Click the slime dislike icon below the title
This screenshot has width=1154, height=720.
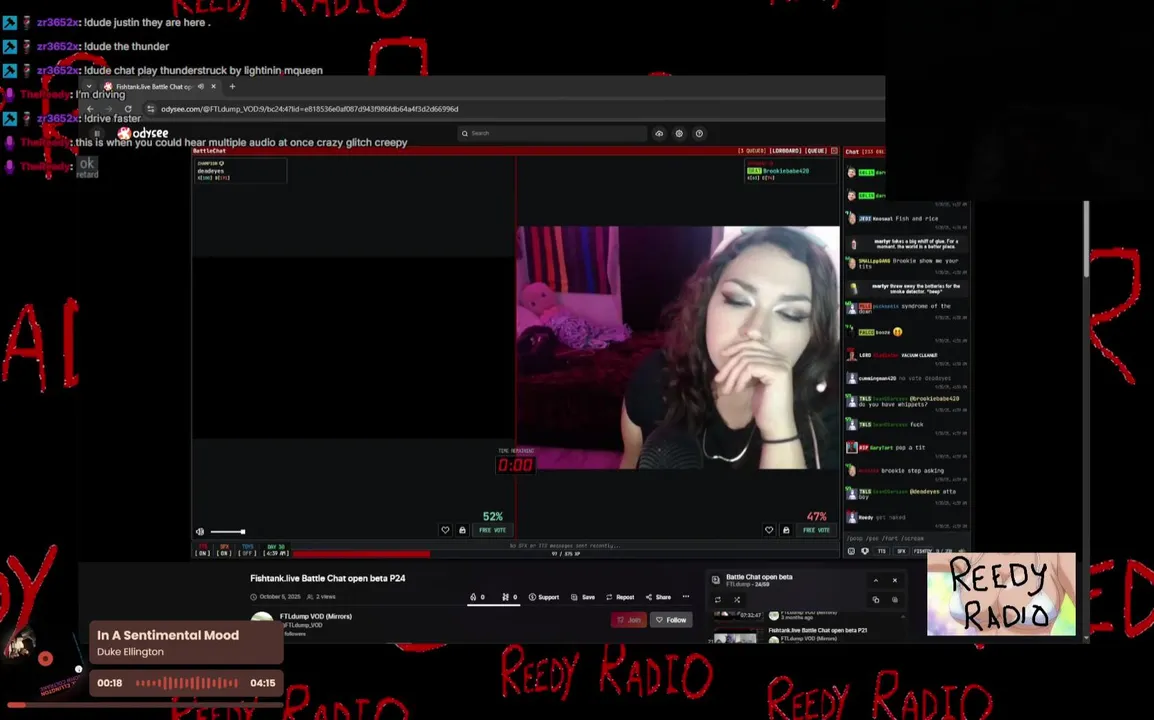[x=506, y=597]
